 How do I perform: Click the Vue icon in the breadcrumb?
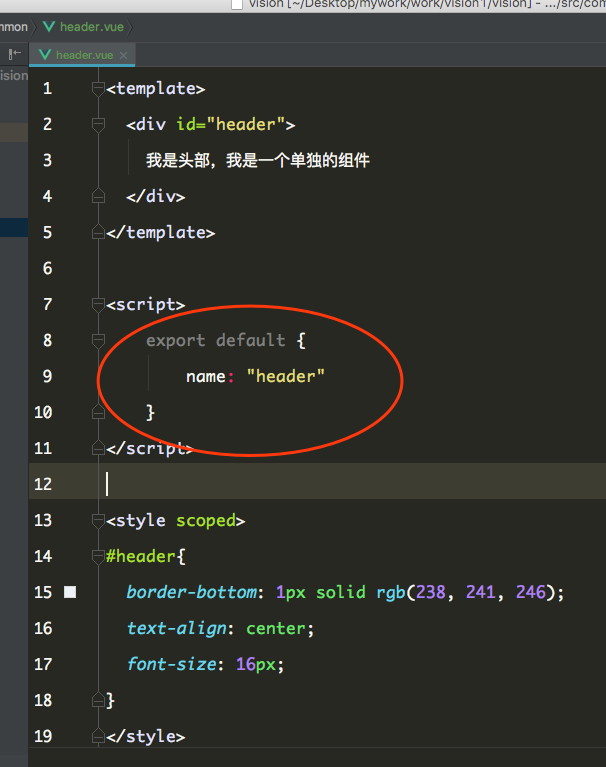tap(49, 26)
